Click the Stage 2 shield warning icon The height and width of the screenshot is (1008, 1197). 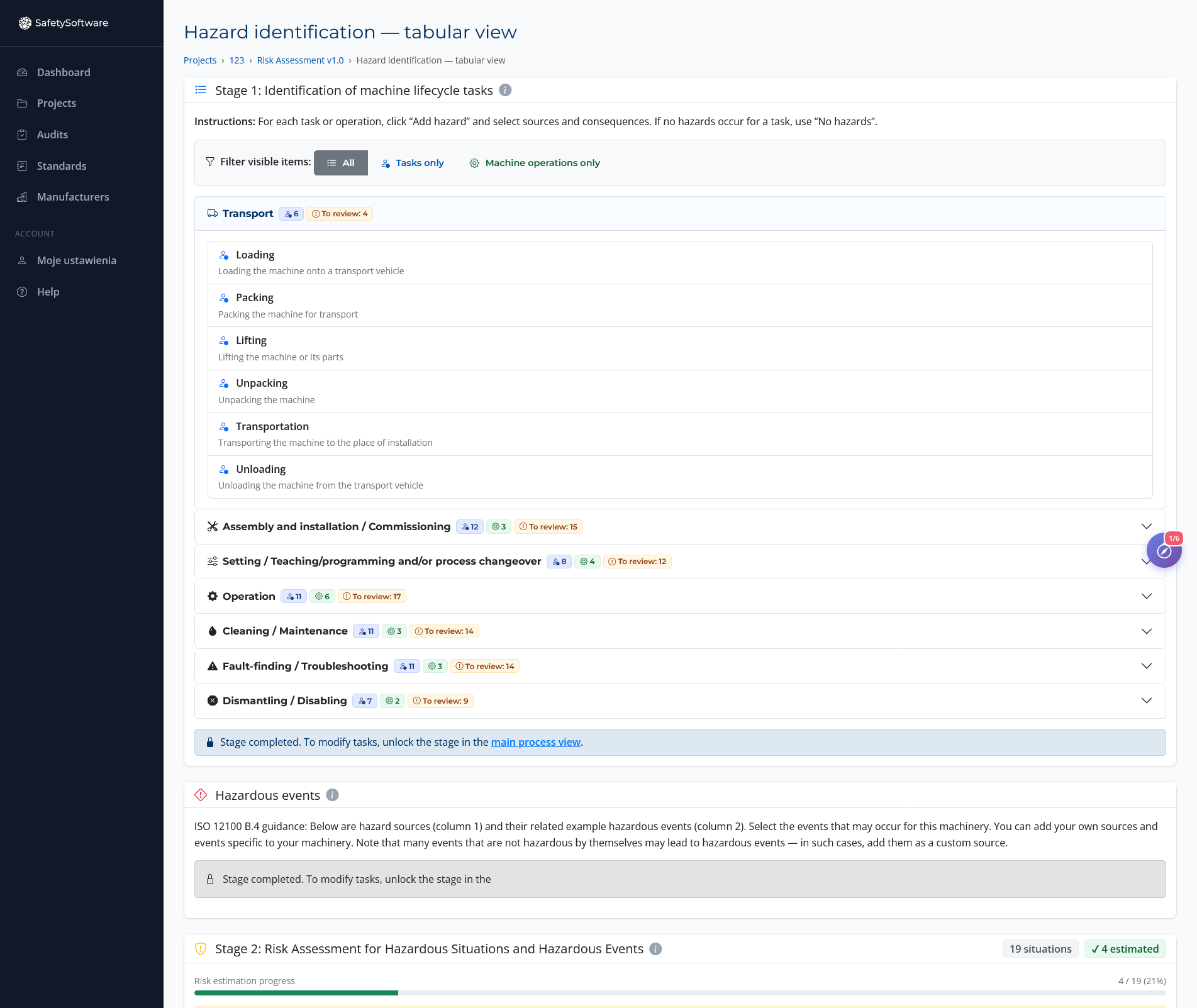[x=201, y=950]
